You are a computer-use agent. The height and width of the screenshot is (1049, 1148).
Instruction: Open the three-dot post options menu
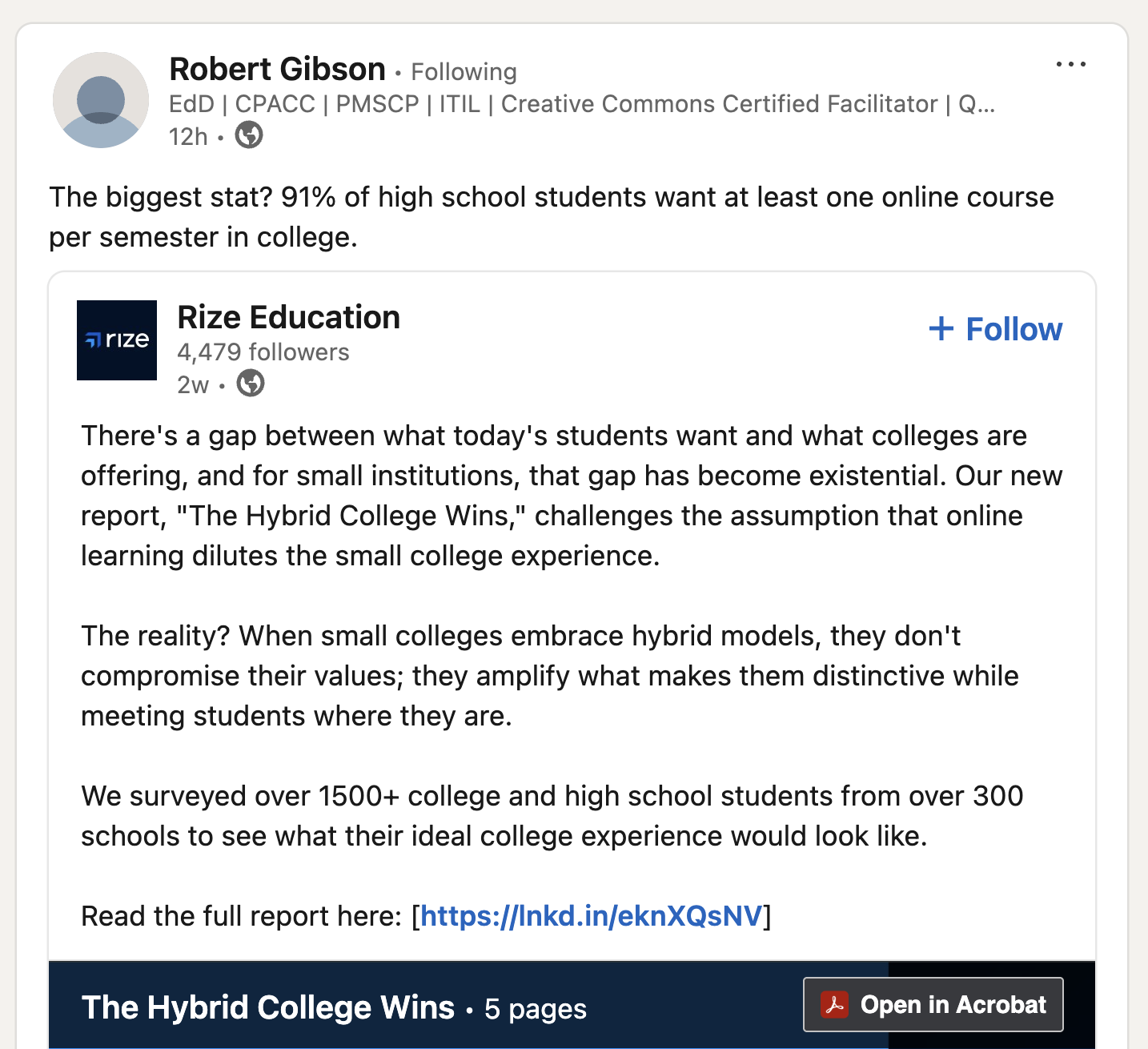coord(1070,64)
